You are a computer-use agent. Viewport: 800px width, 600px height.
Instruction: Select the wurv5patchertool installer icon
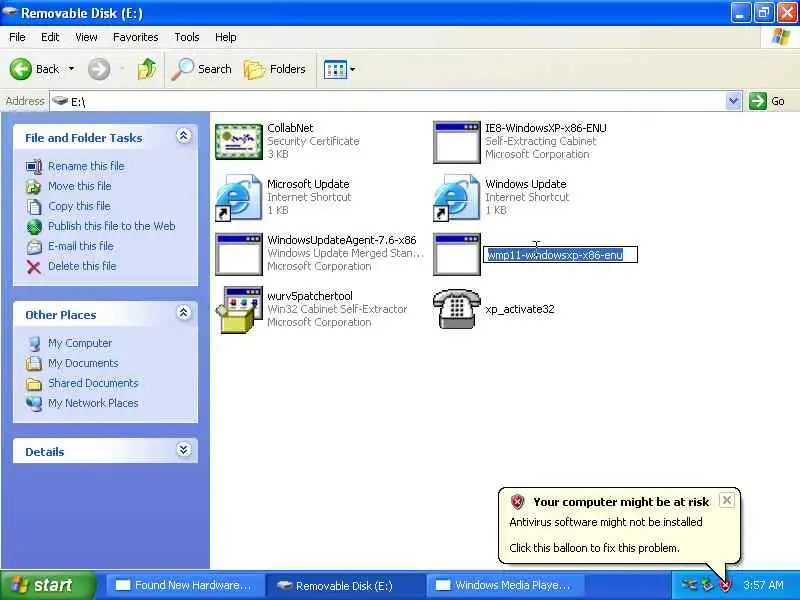tap(239, 310)
